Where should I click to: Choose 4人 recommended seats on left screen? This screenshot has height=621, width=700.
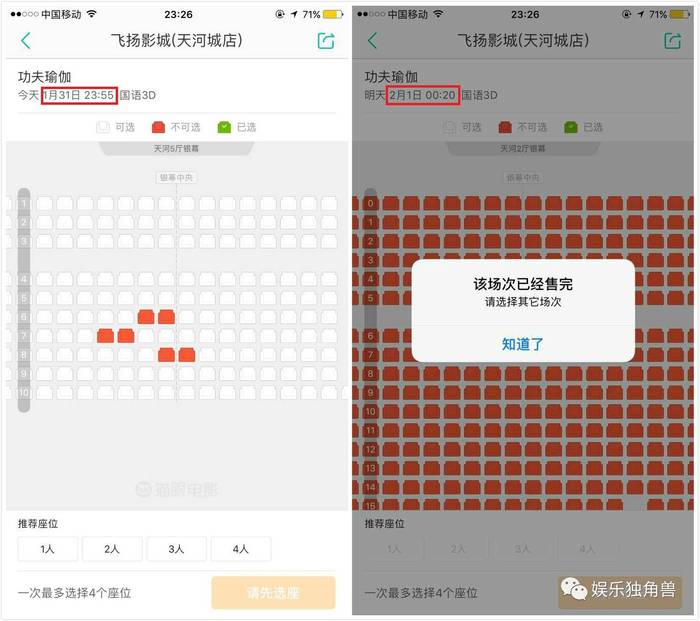(241, 549)
